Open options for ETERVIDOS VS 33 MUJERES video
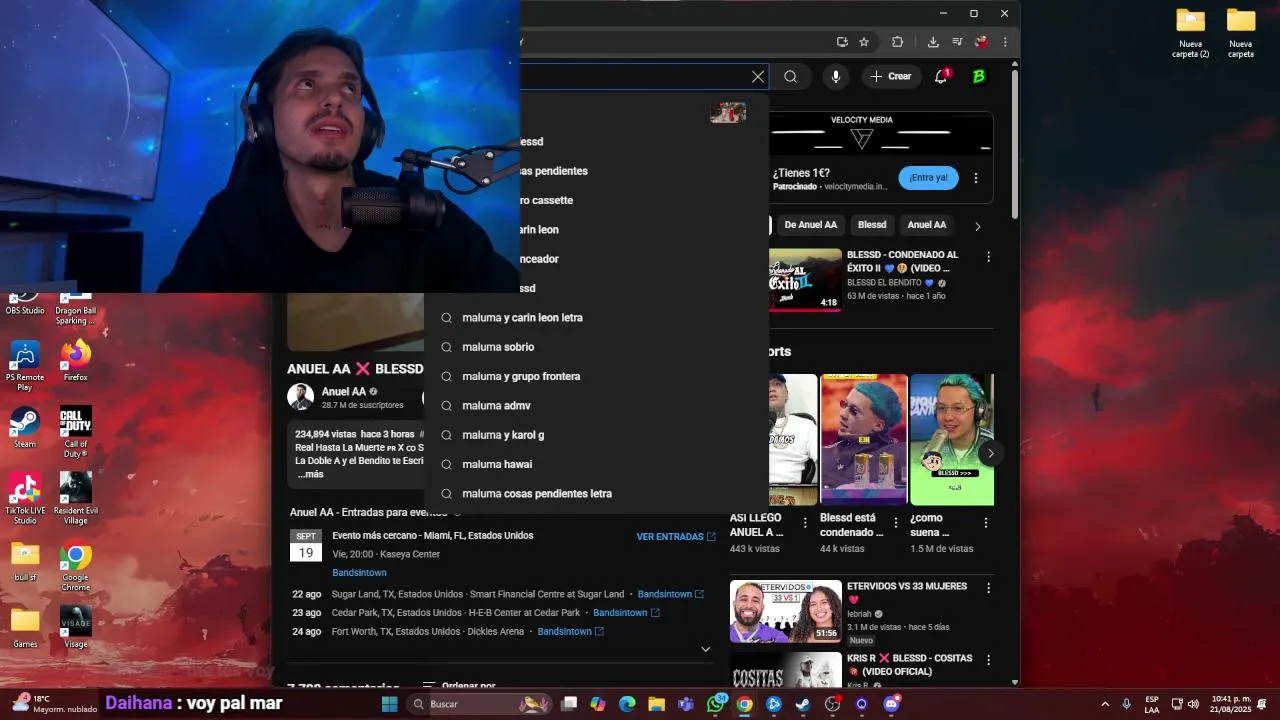 [989, 588]
